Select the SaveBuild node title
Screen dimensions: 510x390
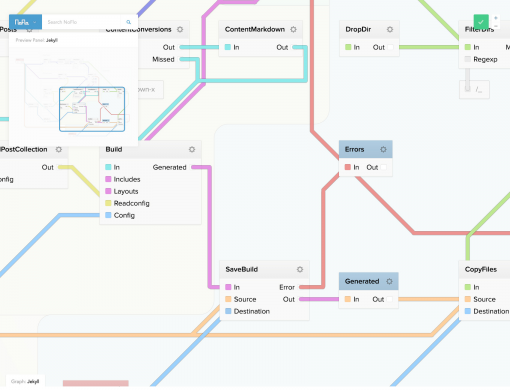242,269
